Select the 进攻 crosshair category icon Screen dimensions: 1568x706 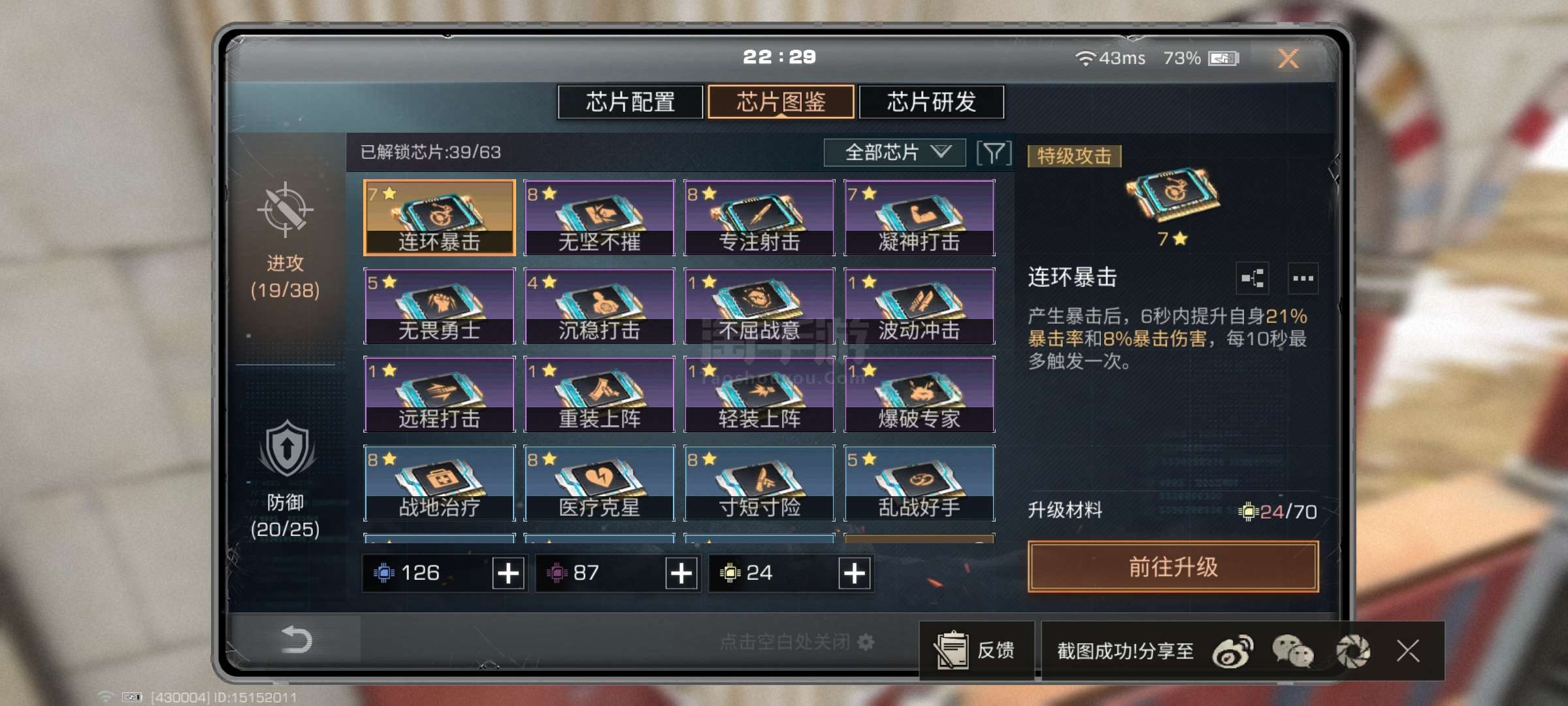tap(286, 210)
